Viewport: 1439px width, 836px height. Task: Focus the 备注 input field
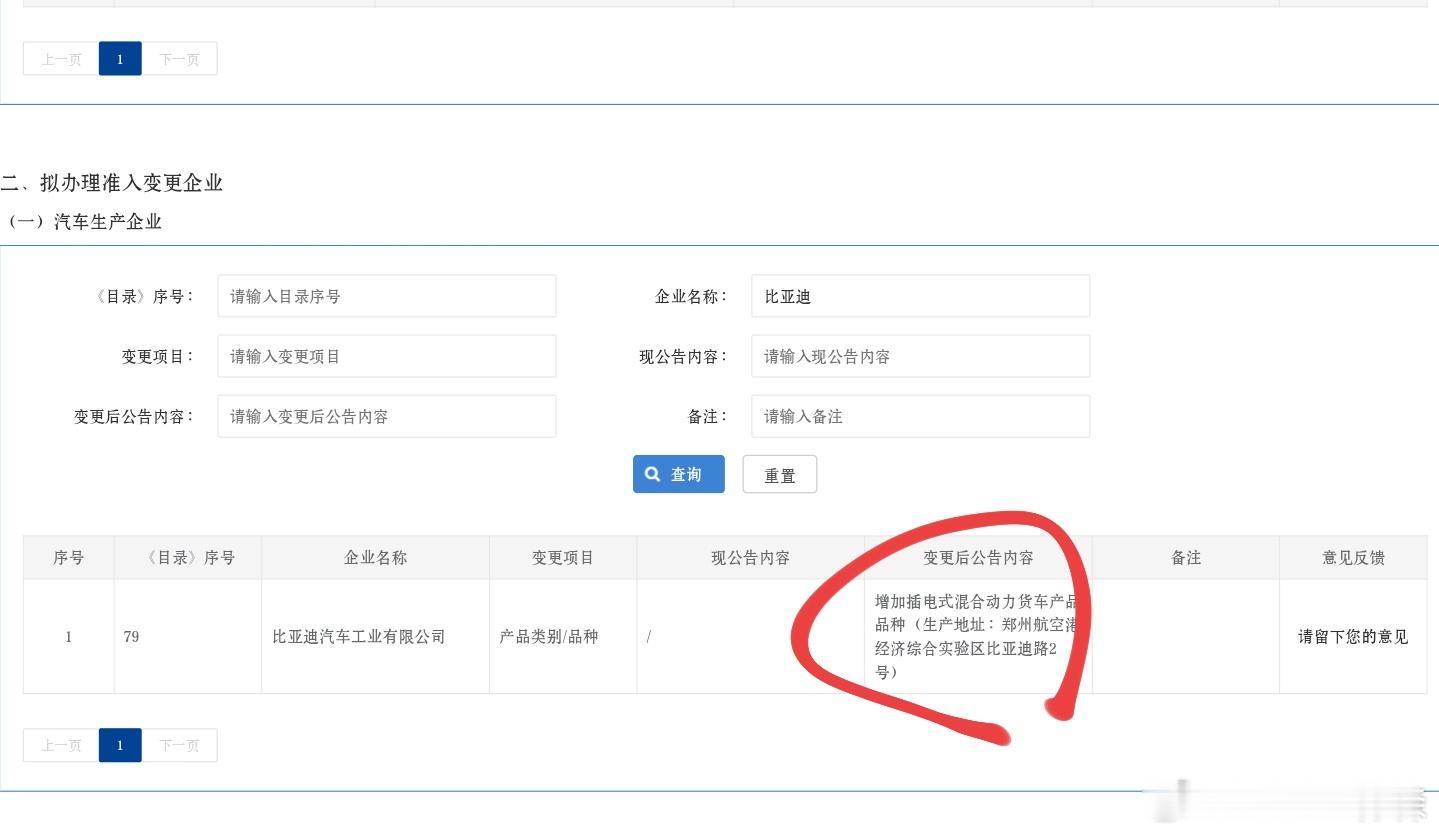[920, 416]
